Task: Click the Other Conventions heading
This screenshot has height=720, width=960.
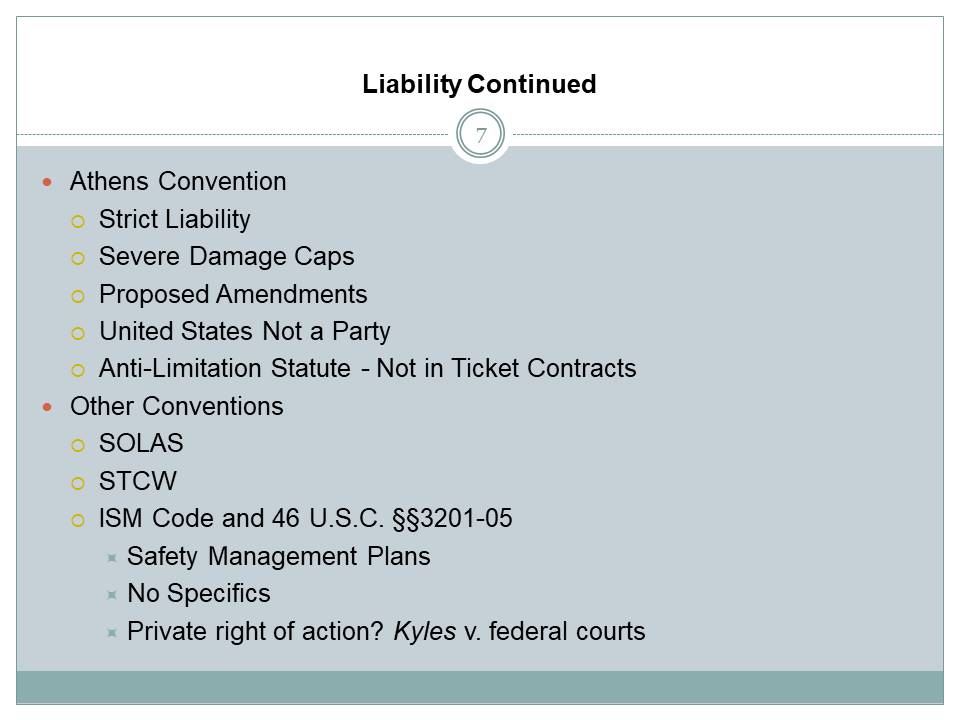Action: click(x=176, y=407)
